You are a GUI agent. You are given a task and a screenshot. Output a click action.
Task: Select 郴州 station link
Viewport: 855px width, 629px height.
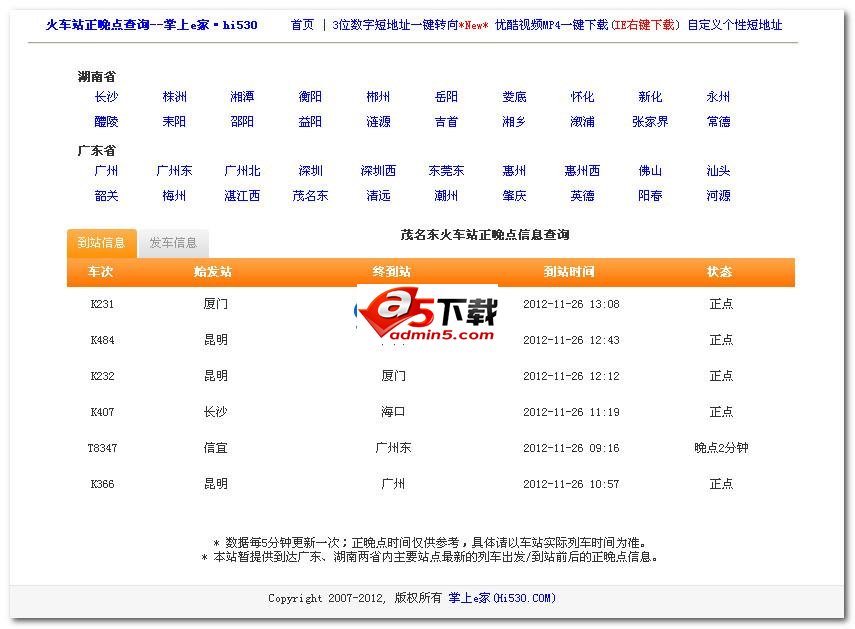point(378,96)
